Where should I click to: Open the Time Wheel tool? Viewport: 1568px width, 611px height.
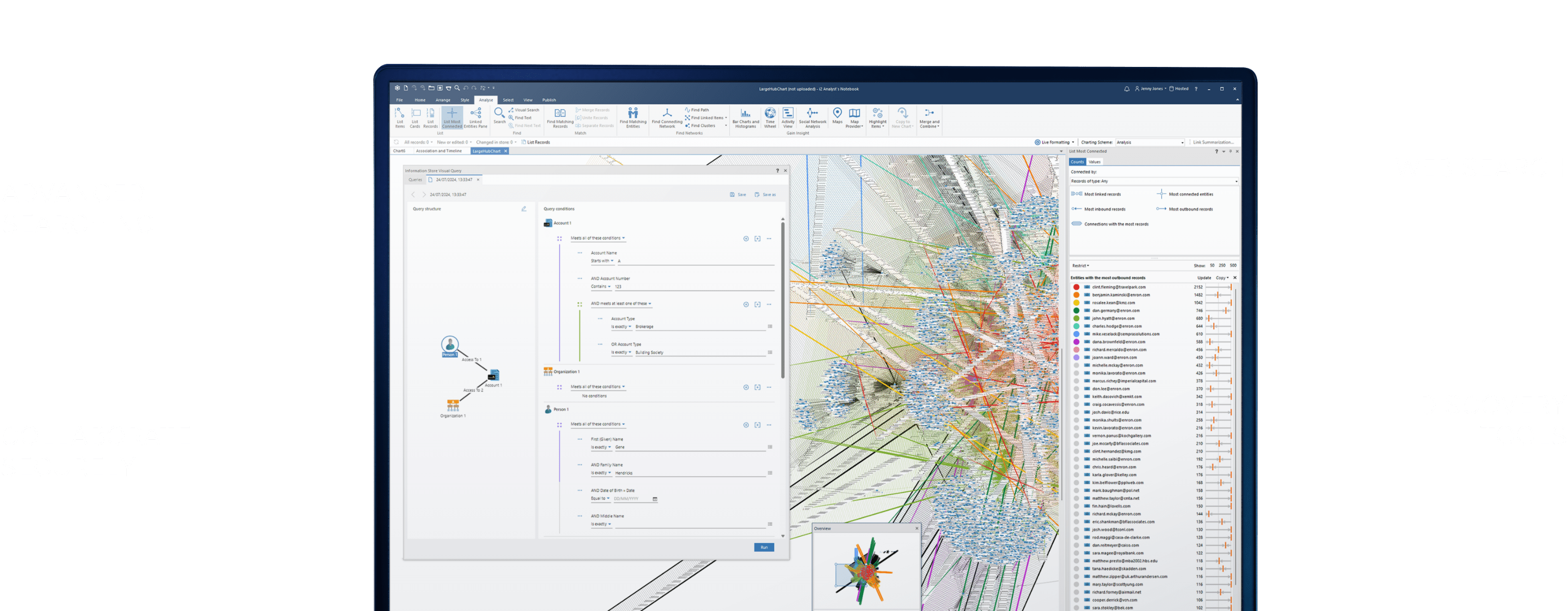click(771, 119)
